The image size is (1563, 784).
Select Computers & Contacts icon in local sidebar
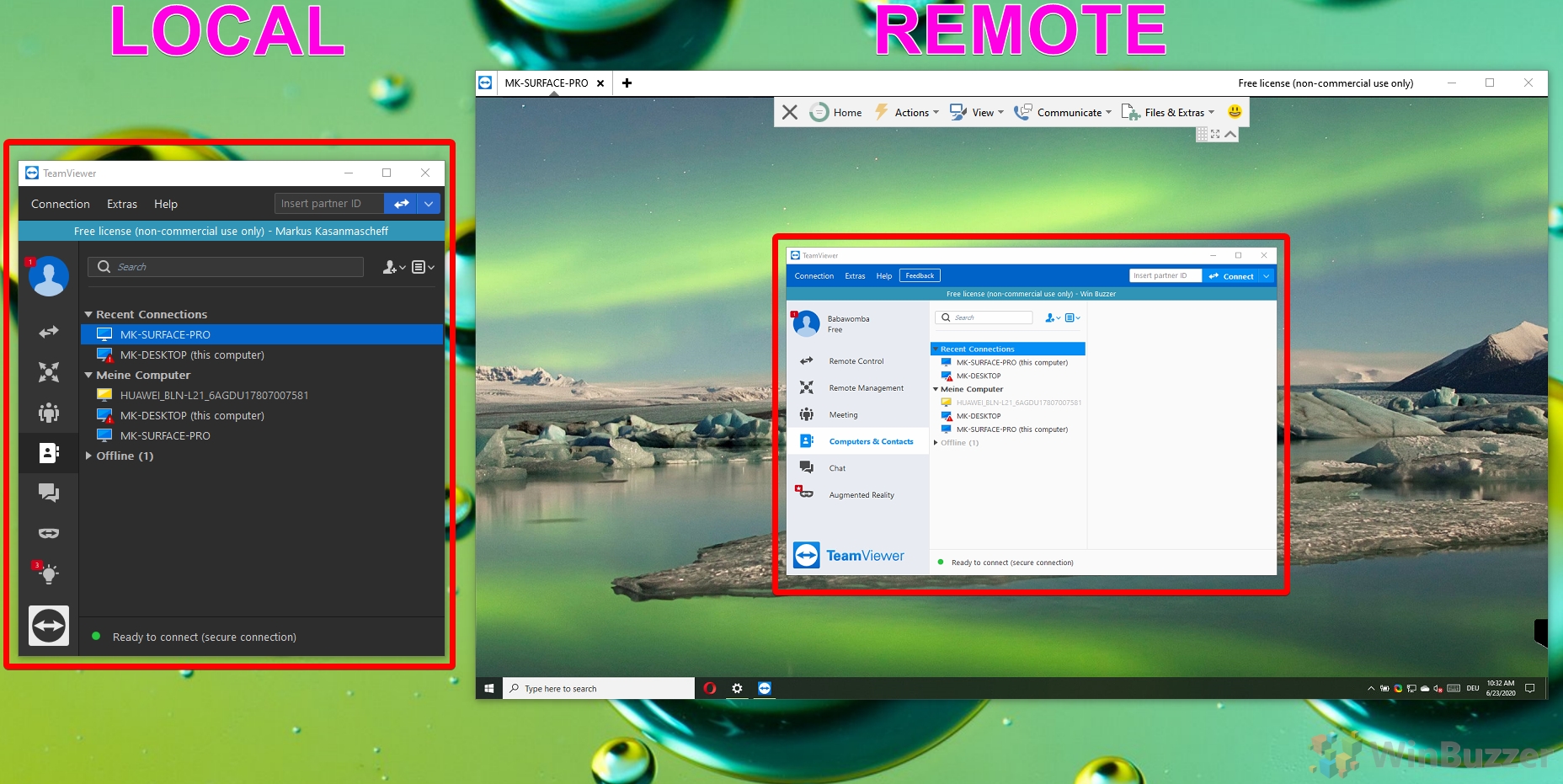(x=49, y=453)
